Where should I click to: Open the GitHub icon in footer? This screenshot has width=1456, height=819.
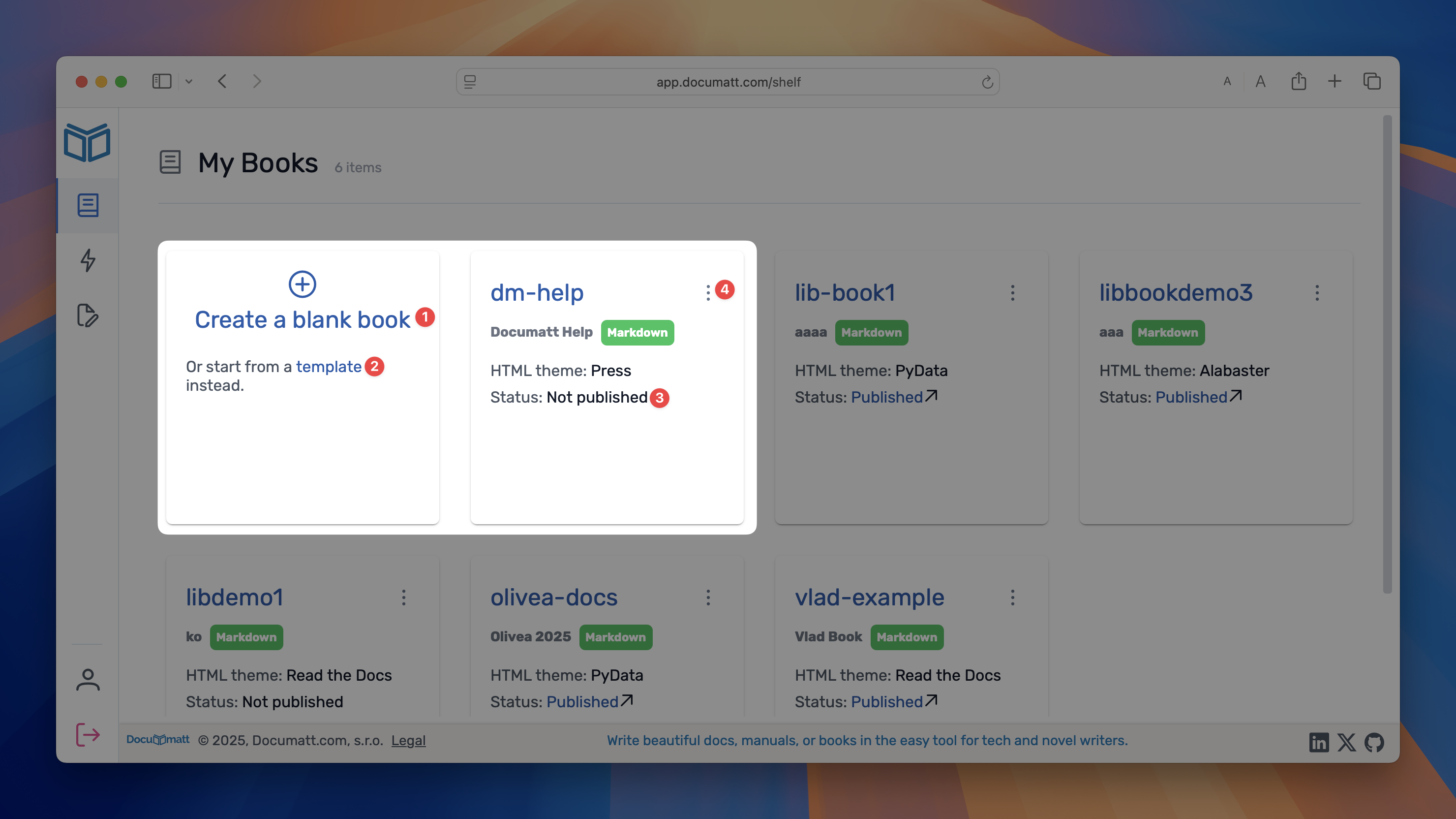(1374, 742)
